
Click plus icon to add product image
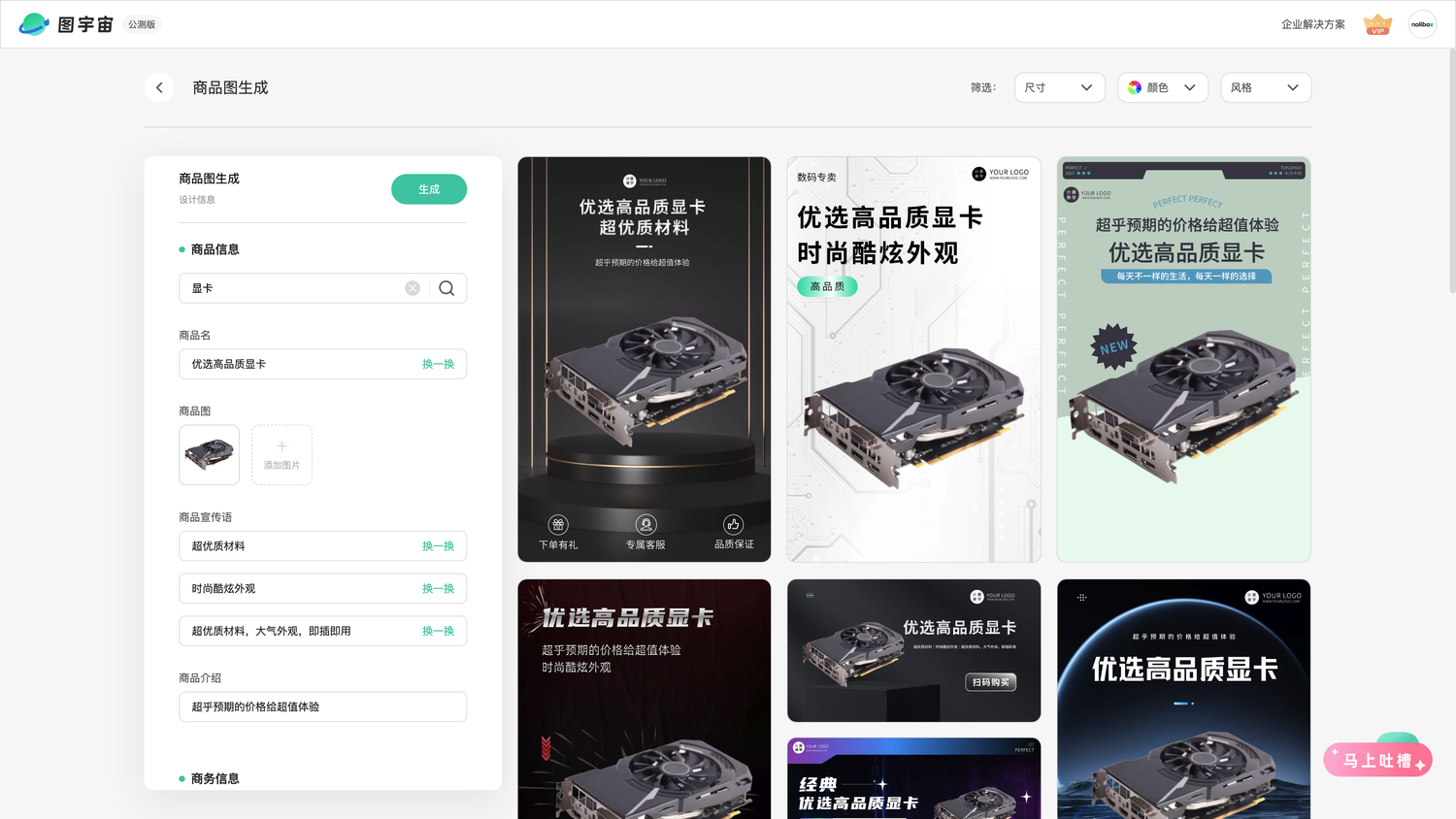(281, 446)
